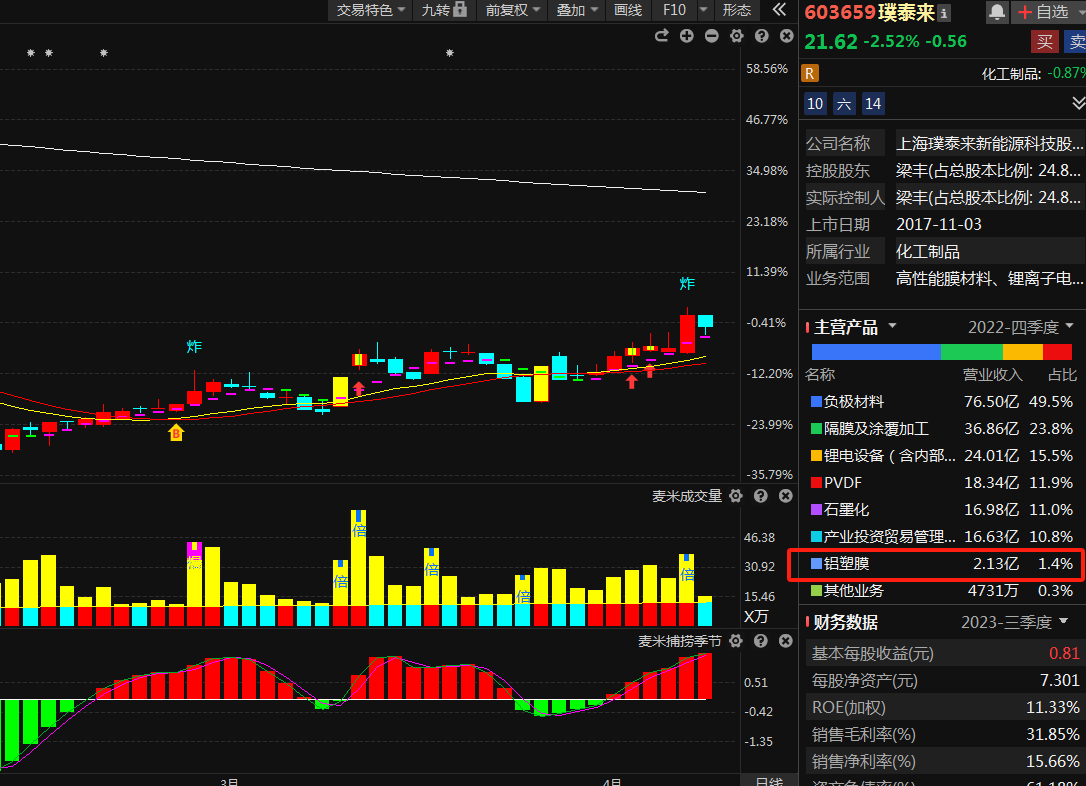This screenshot has width=1086, height=786.
Task: Click the 占比 column header
Action: 1062,375
